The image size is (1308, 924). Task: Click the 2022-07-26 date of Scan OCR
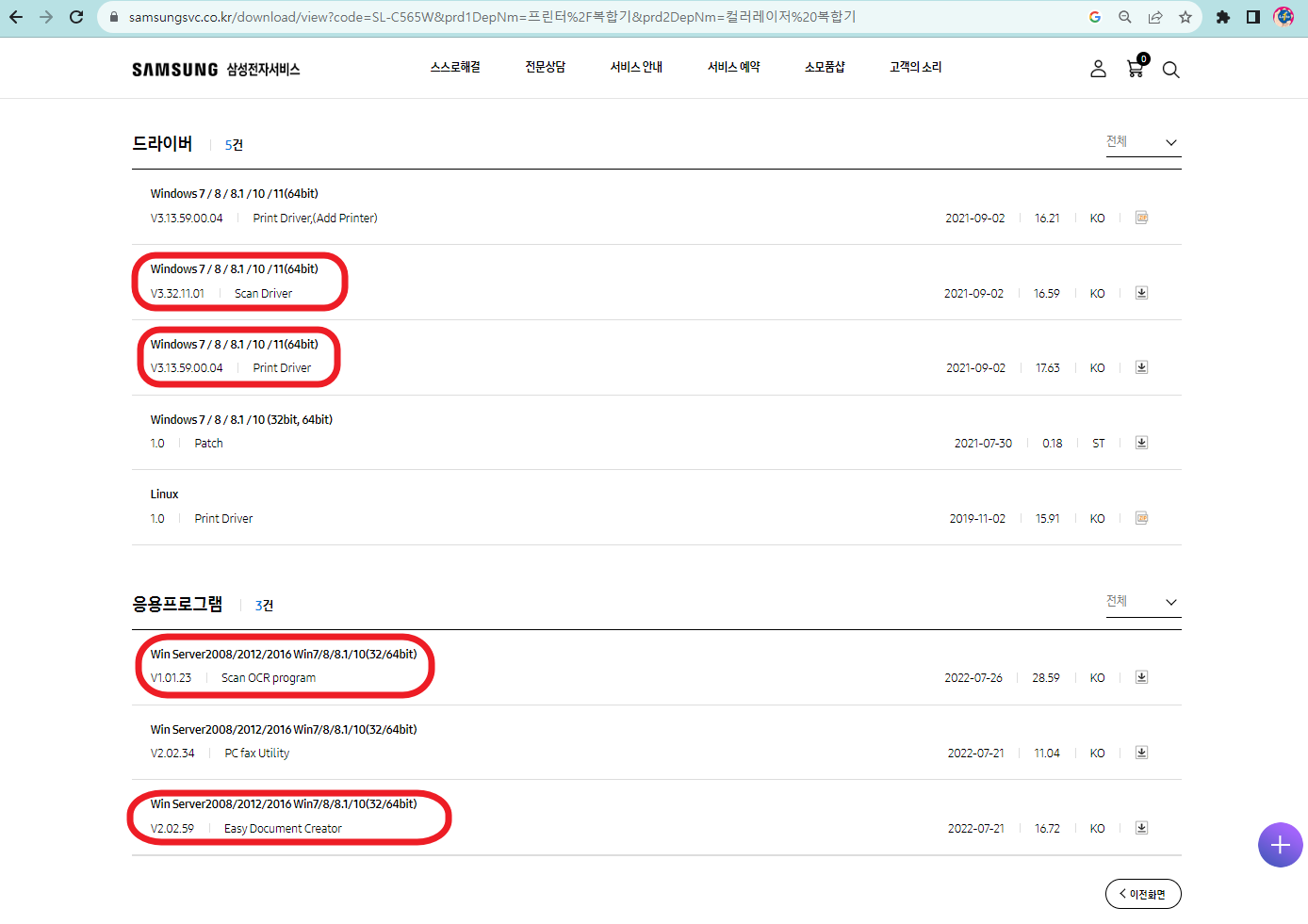click(x=973, y=677)
